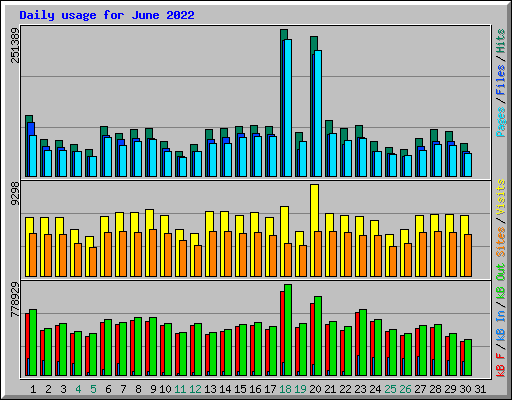Click the 9298 axis value

15,194
